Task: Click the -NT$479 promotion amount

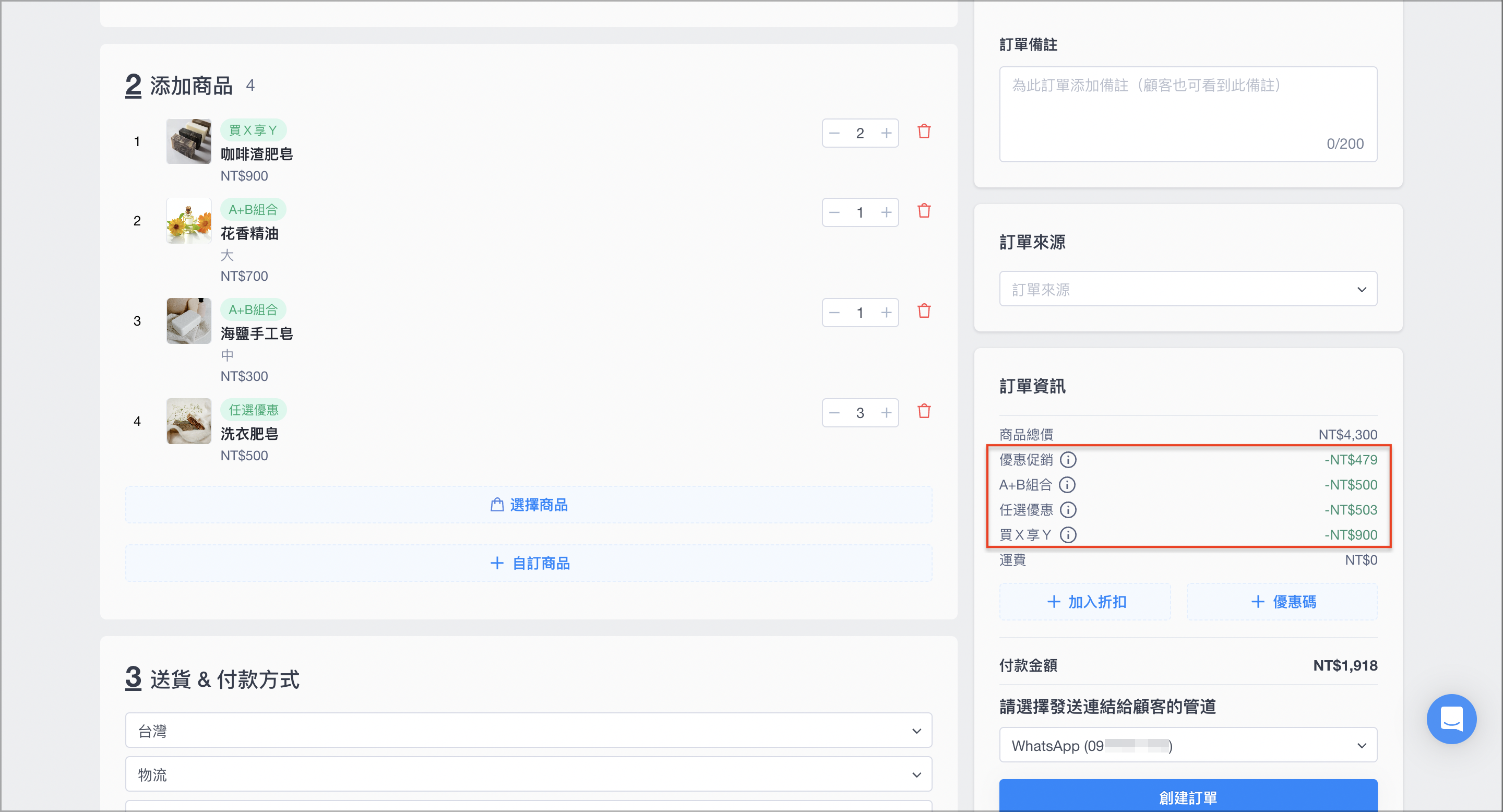Action: [x=1350, y=460]
